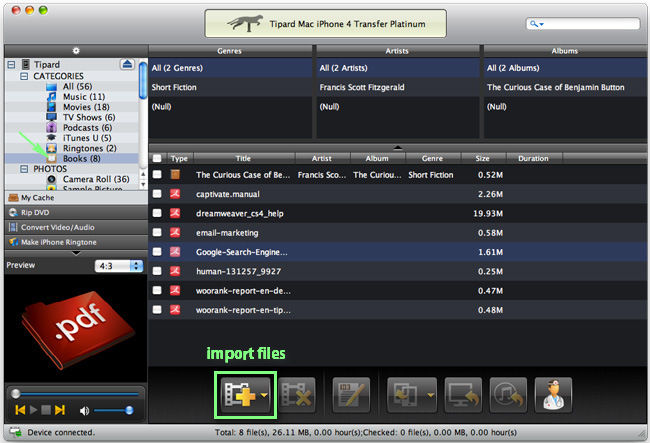The image size is (650, 443).
Task: Click the gear settings icon above the sidebar
Action: [x=76, y=51]
